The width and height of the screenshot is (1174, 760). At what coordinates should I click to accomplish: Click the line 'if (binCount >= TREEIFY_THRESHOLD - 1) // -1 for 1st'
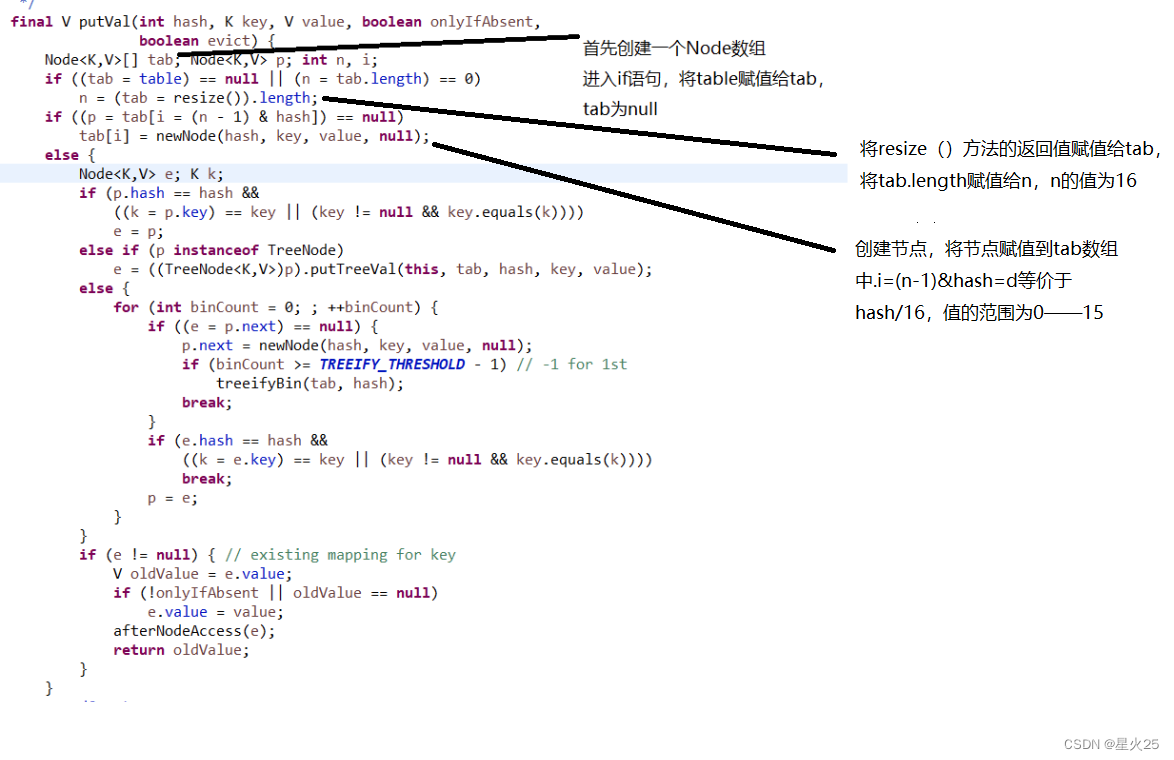pyautogui.click(x=404, y=364)
